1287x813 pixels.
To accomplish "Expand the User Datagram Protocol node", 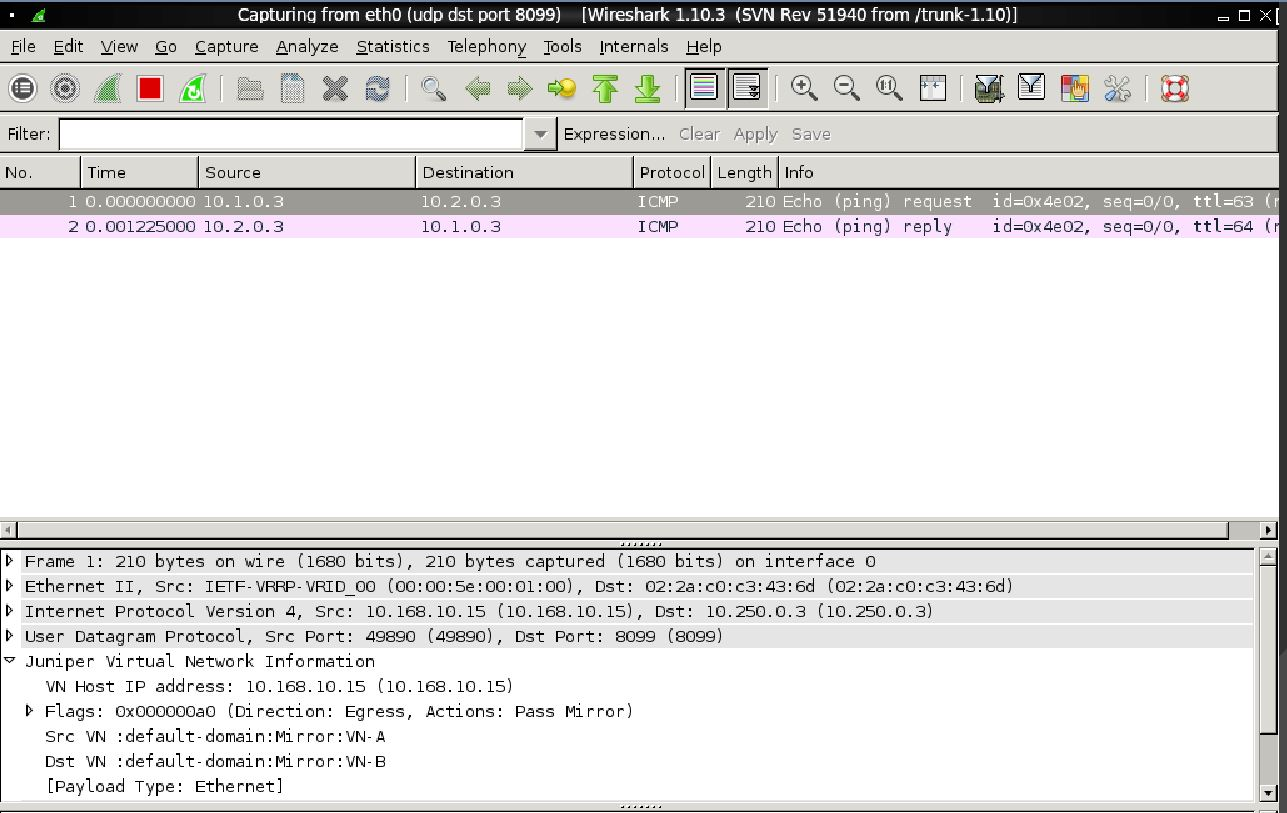I will (10, 636).
